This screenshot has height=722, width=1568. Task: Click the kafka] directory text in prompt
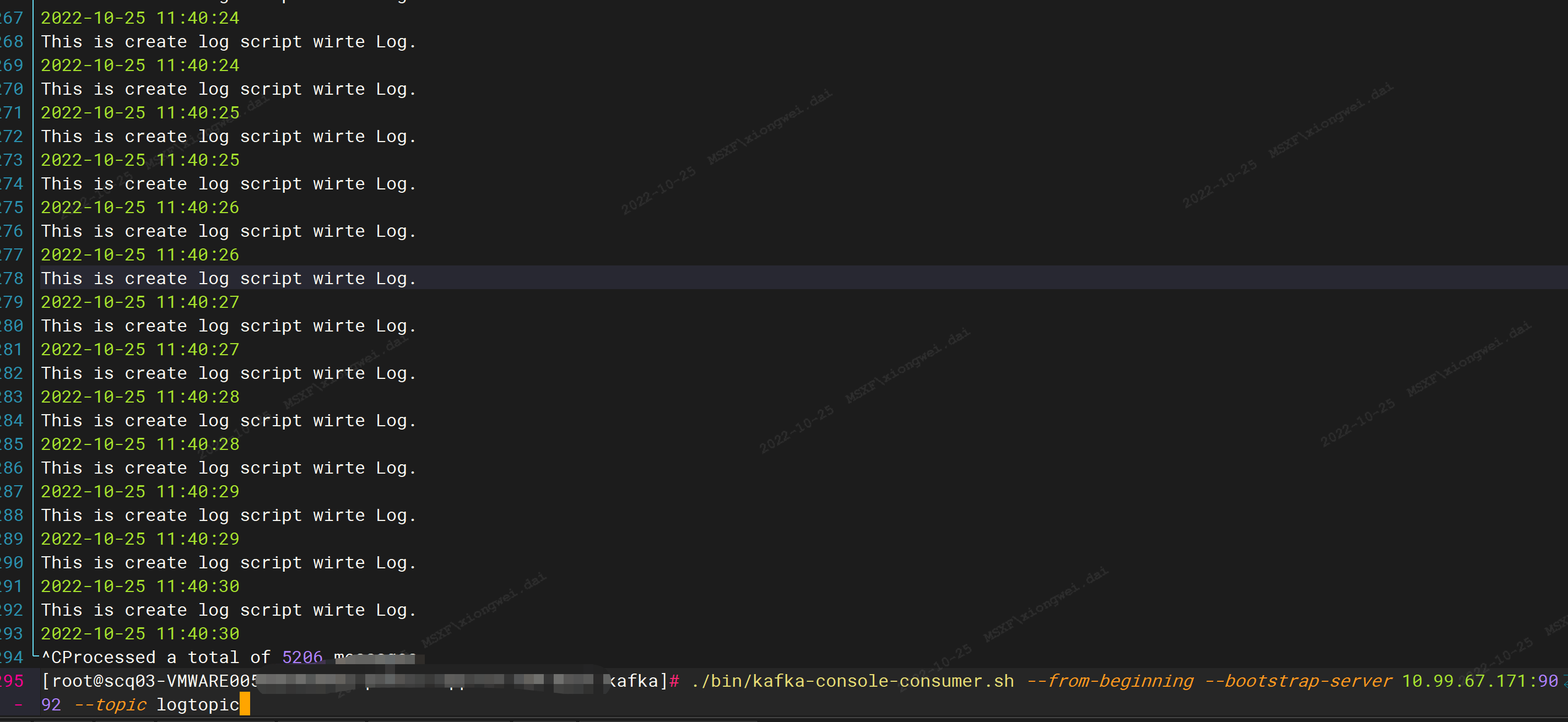pos(639,681)
